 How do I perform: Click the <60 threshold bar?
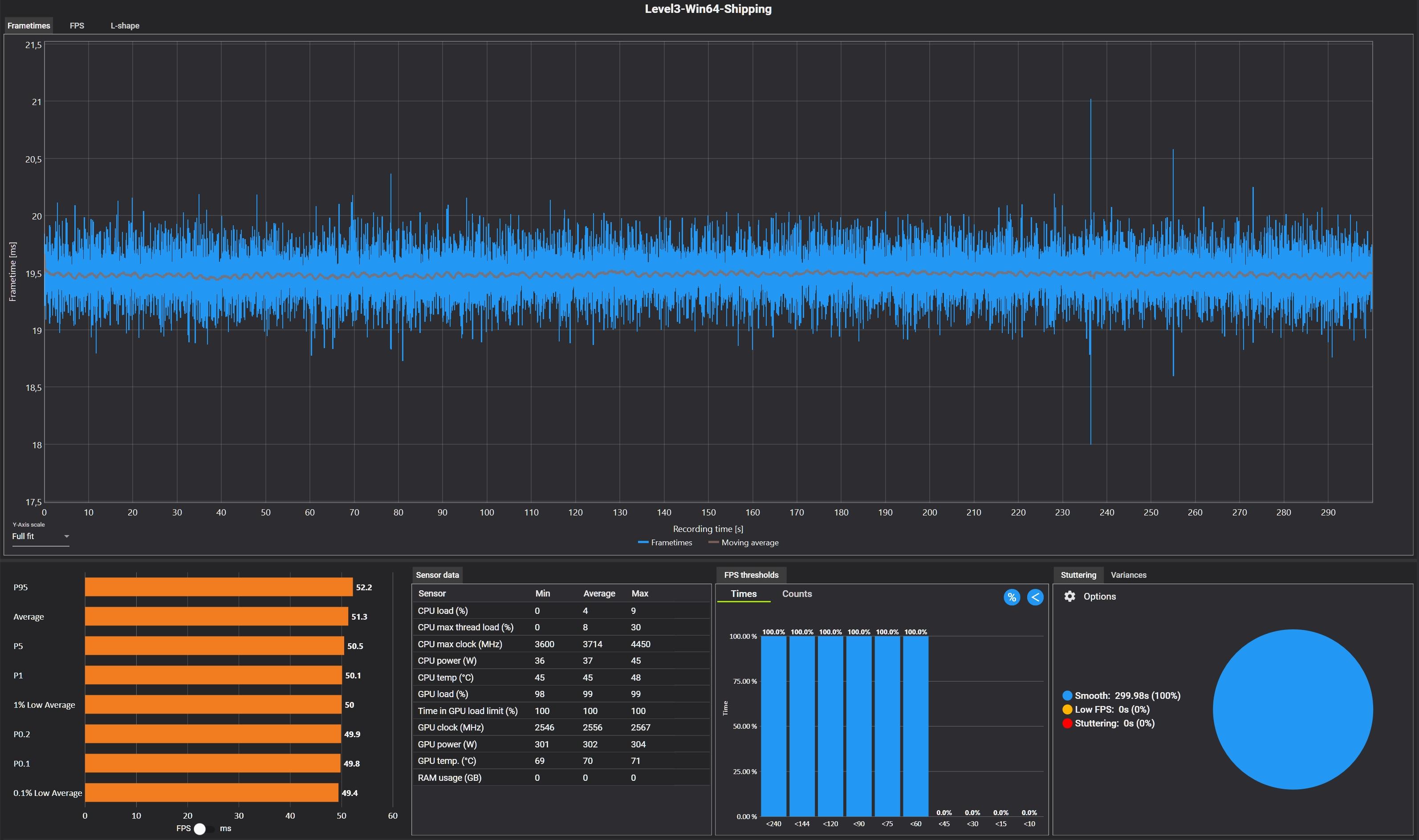(x=916, y=726)
